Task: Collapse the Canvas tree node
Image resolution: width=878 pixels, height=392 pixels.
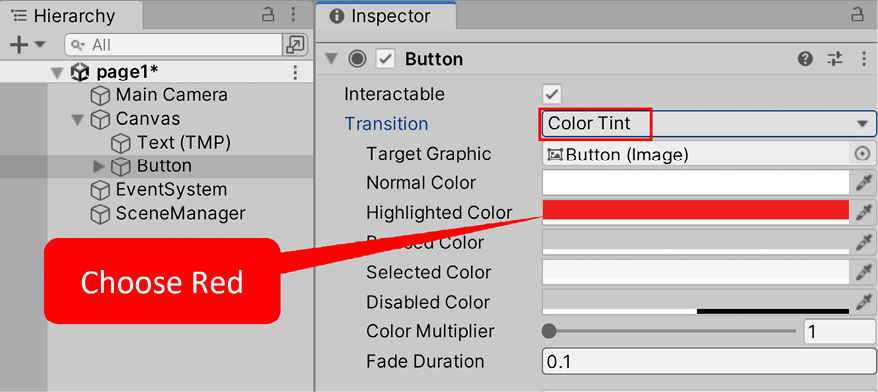Action: pyautogui.click(x=78, y=119)
